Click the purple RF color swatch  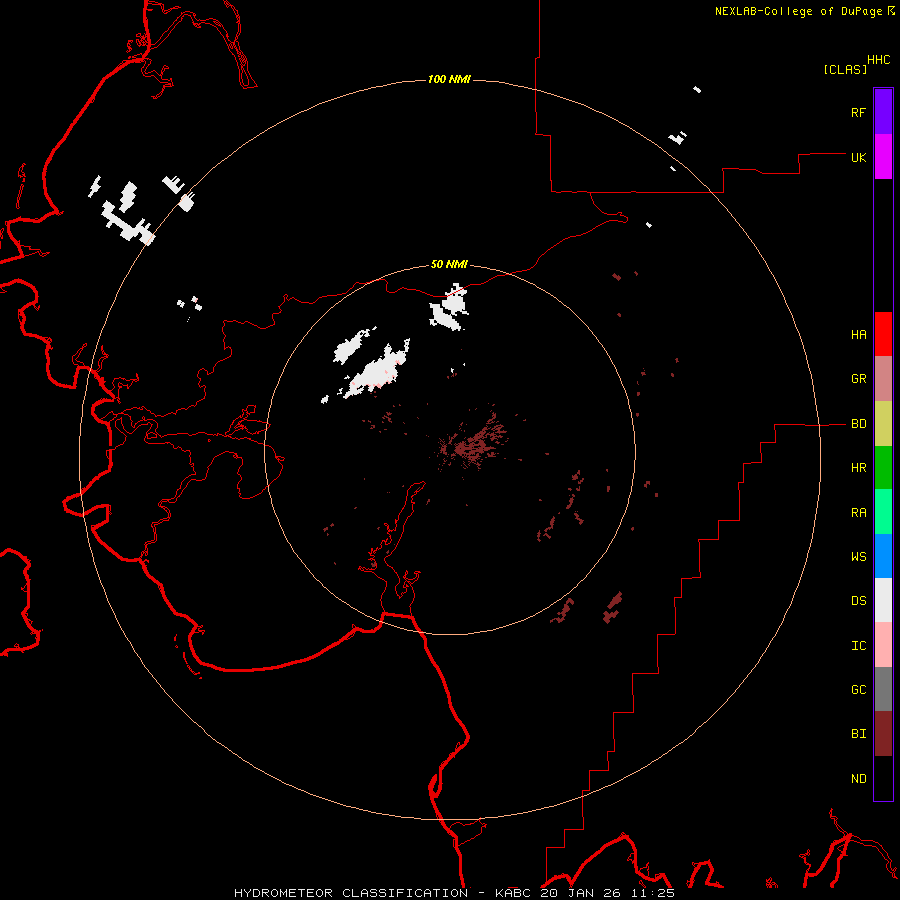coord(883,112)
